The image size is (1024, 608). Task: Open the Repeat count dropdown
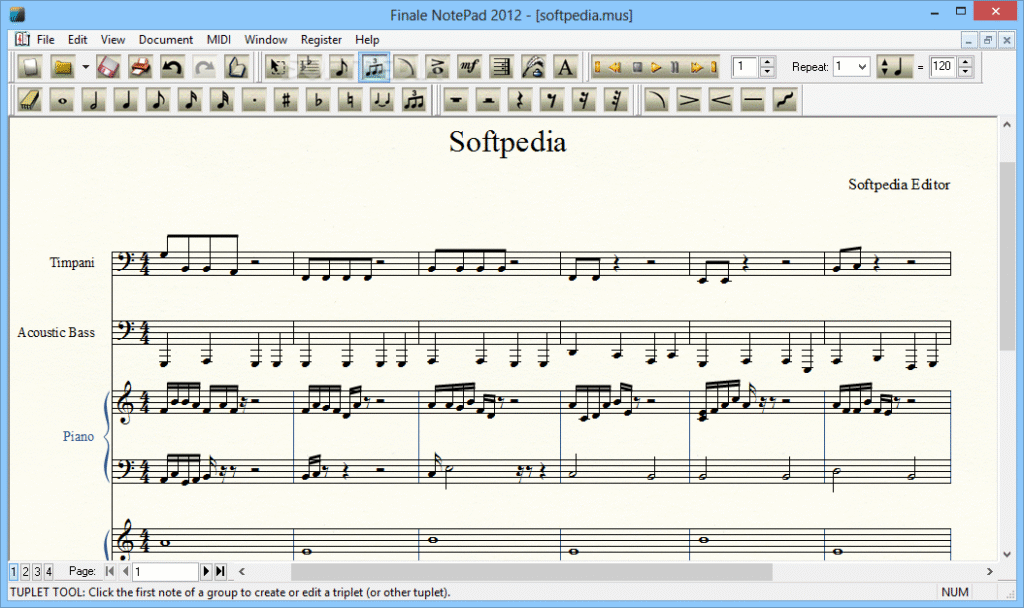coord(851,67)
